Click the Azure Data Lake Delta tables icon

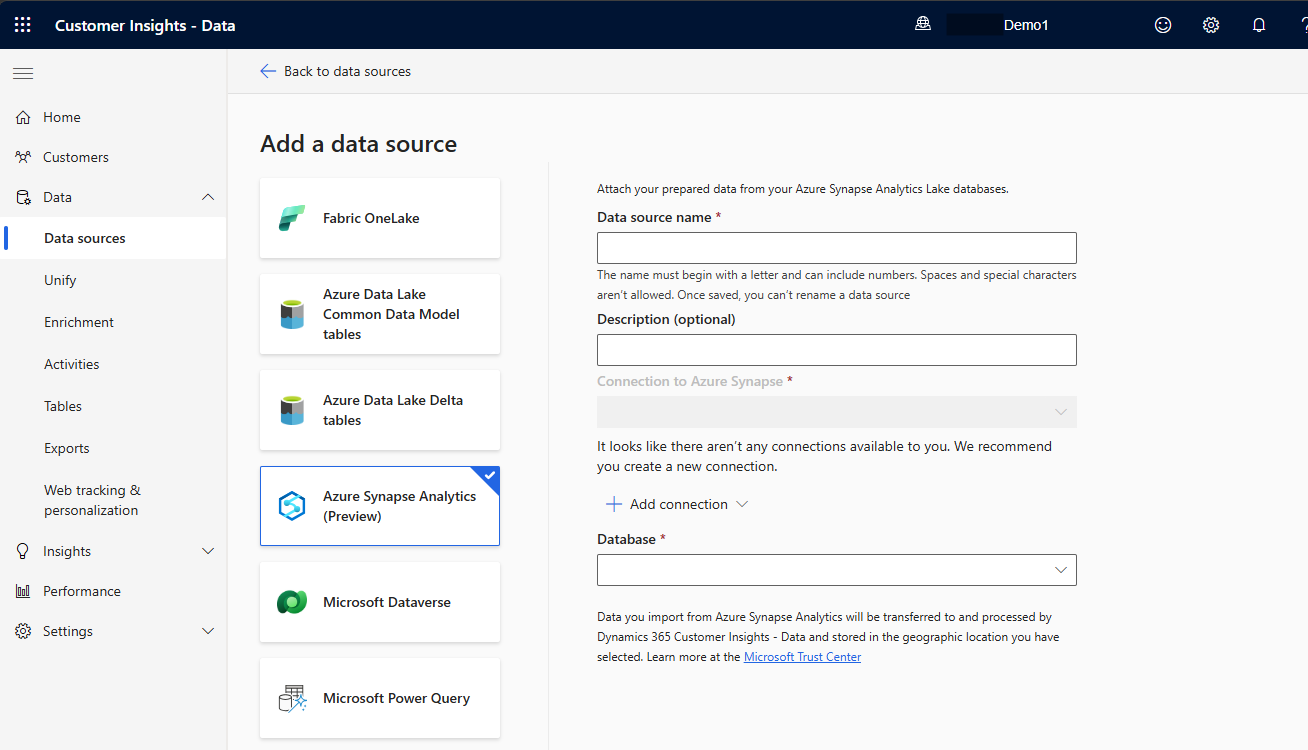292,410
